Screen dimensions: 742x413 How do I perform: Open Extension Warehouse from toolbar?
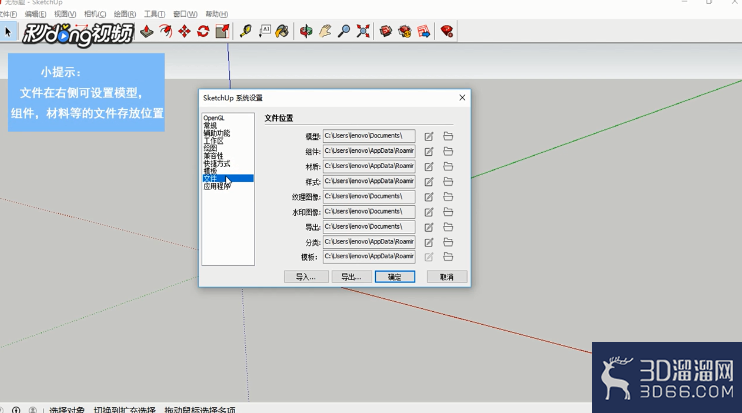pyautogui.click(x=405, y=32)
